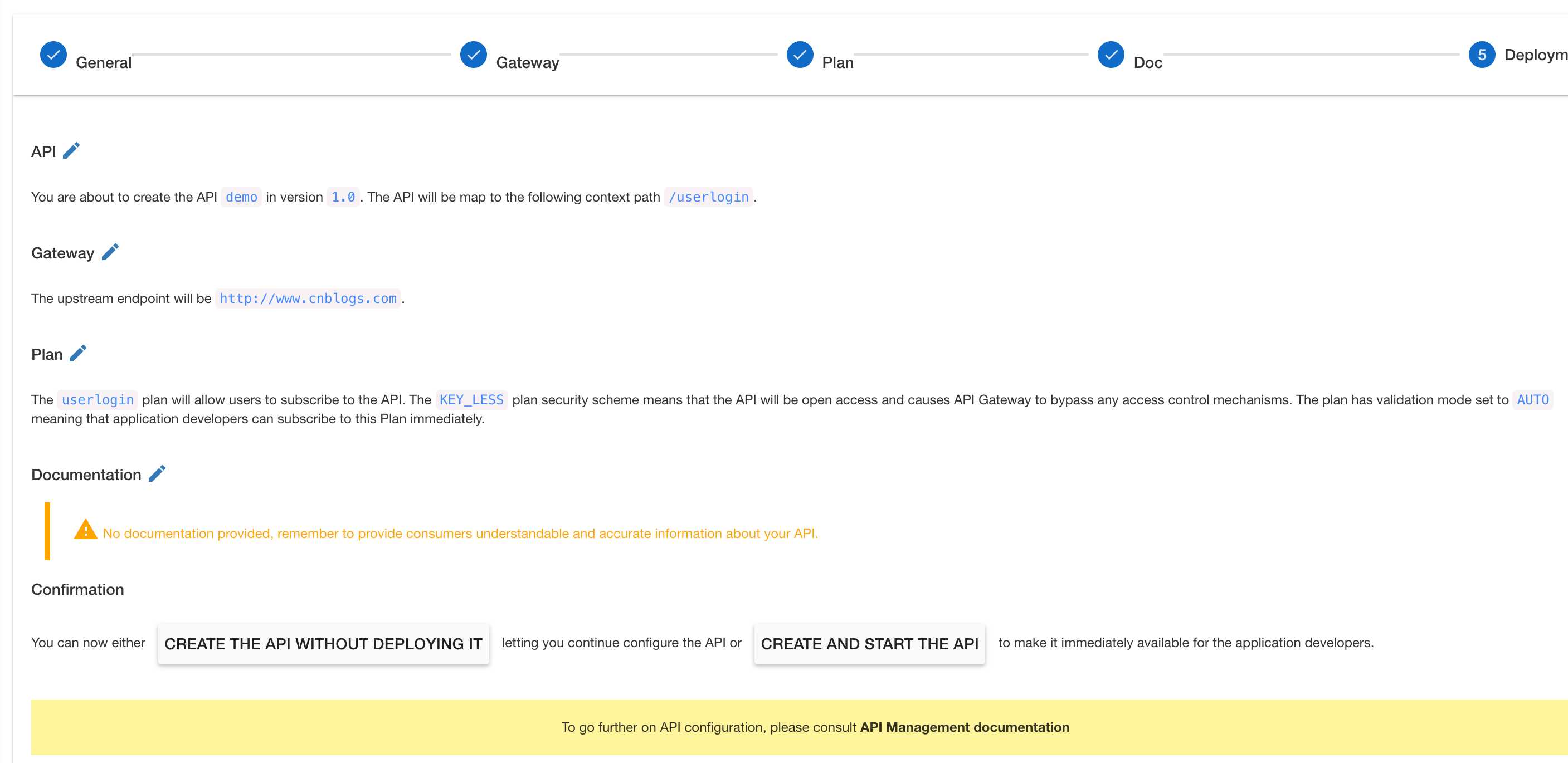Click the /userlogin context path link
Image resolution: width=1568 pixels, height=763 pixels.
[x=709, y=197]
